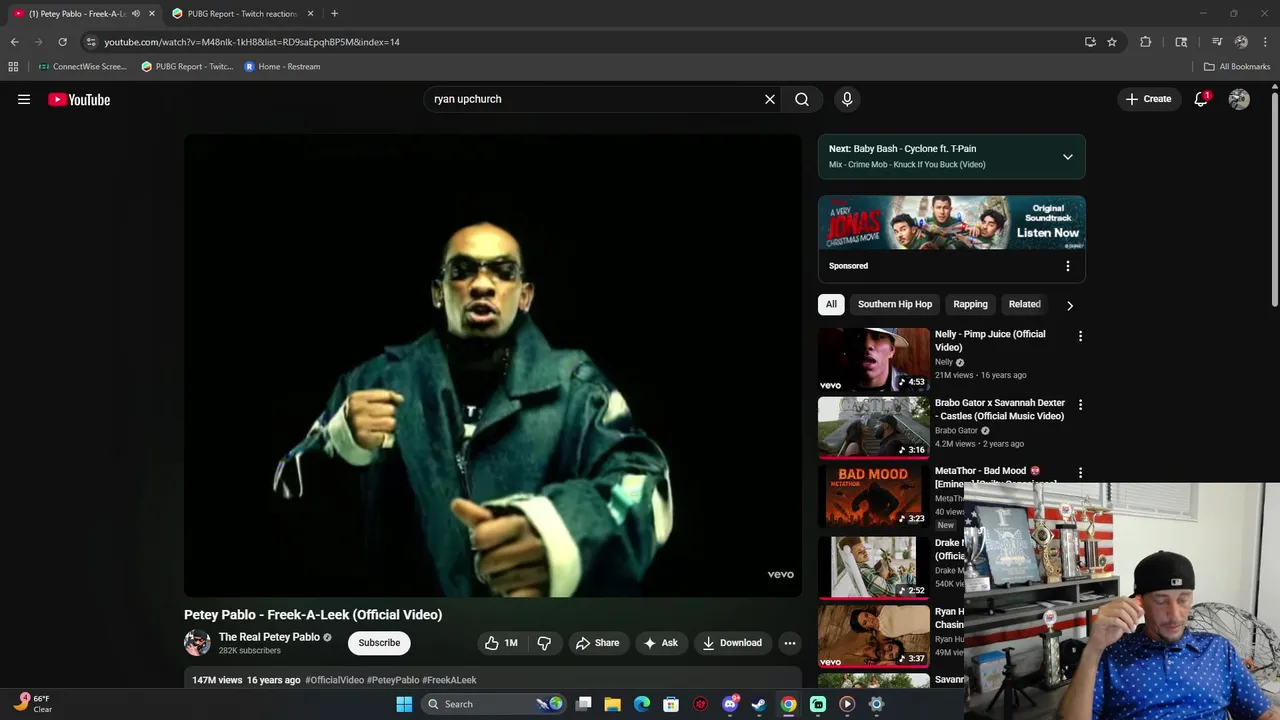Go to the YouTube home logo
This screenshot has width=1280, height=720.
tap(79, 99)
